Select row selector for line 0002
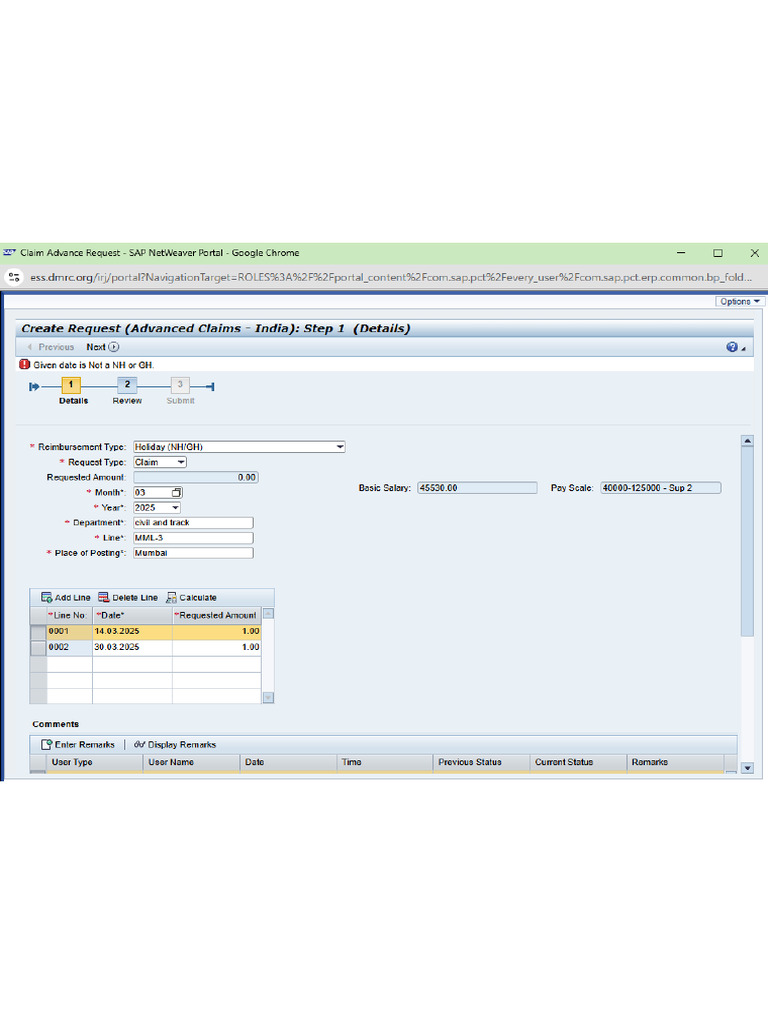The height and width of the screenshot is (1024, 768). 38,647
